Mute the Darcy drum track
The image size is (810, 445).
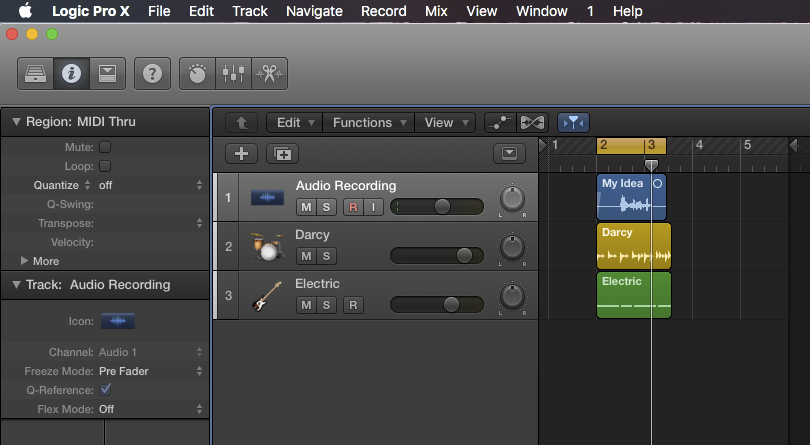pyautogui.click(x=305, y=256)
